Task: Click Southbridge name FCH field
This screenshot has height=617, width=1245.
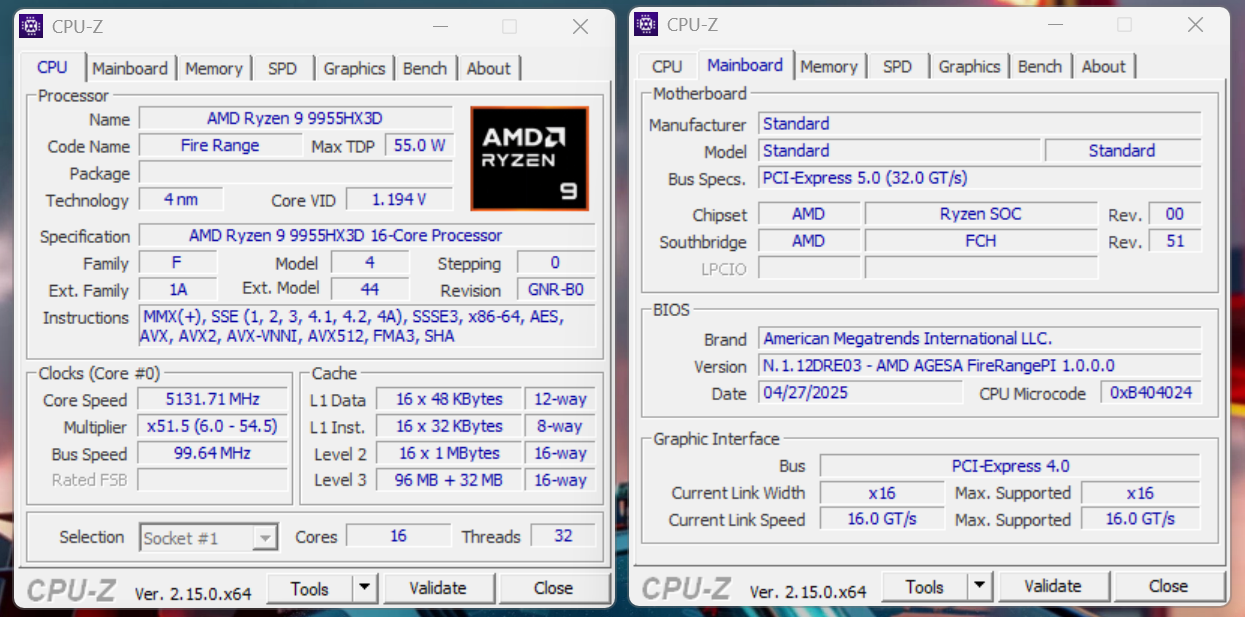Action: [981, 241]
